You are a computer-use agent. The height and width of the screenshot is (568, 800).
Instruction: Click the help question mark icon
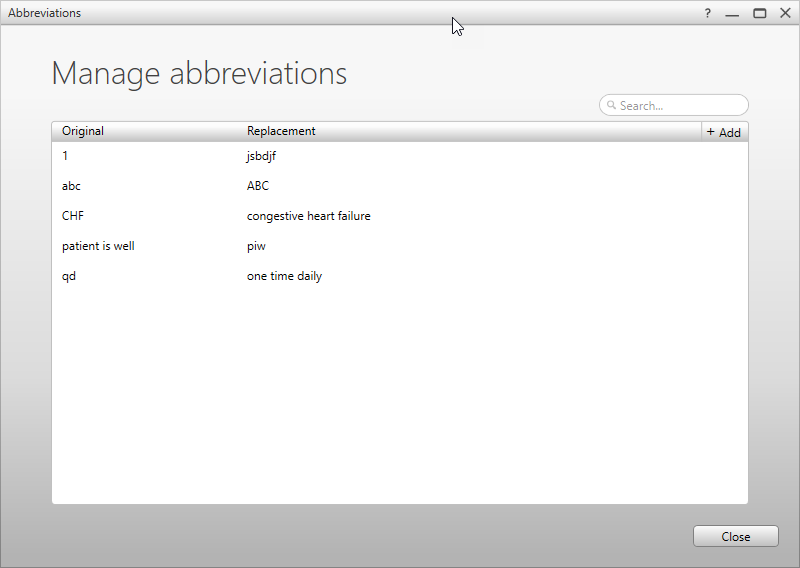point(708,13)
